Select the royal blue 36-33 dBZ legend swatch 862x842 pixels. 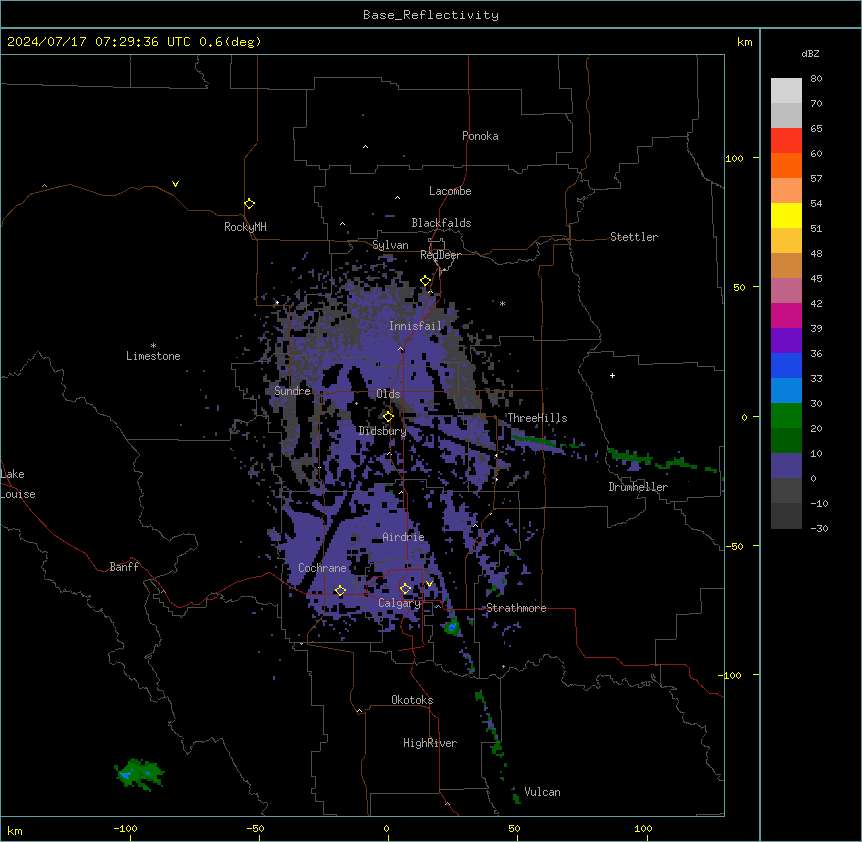pyautogui.click(x=786, y=365)
